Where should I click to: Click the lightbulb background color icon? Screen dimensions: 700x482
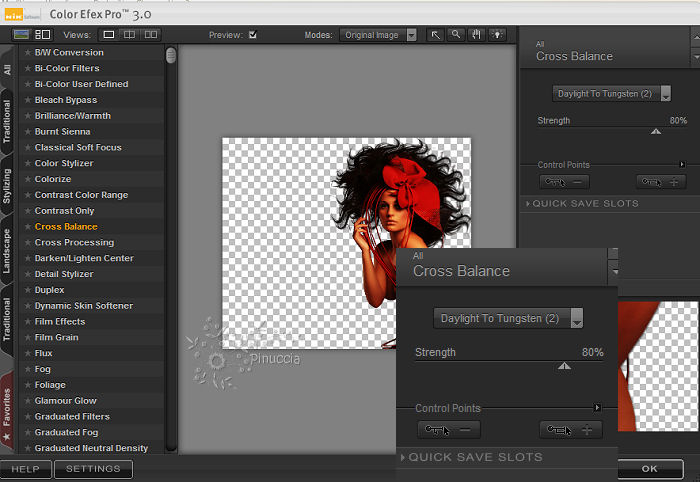point(497,35)
